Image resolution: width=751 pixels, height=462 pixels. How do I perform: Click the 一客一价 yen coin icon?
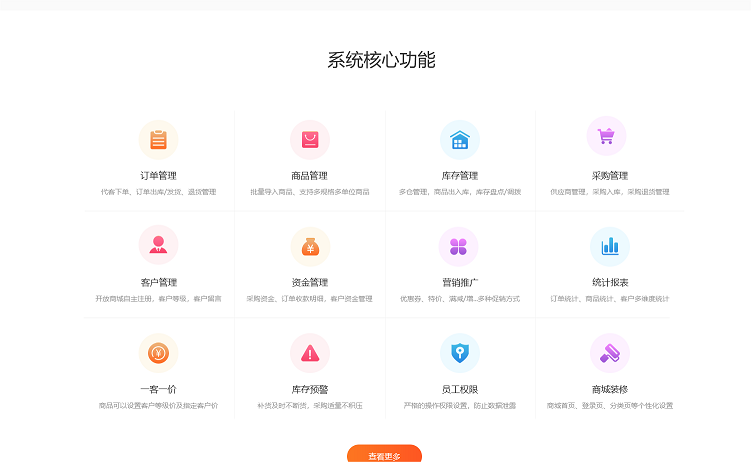159,353
